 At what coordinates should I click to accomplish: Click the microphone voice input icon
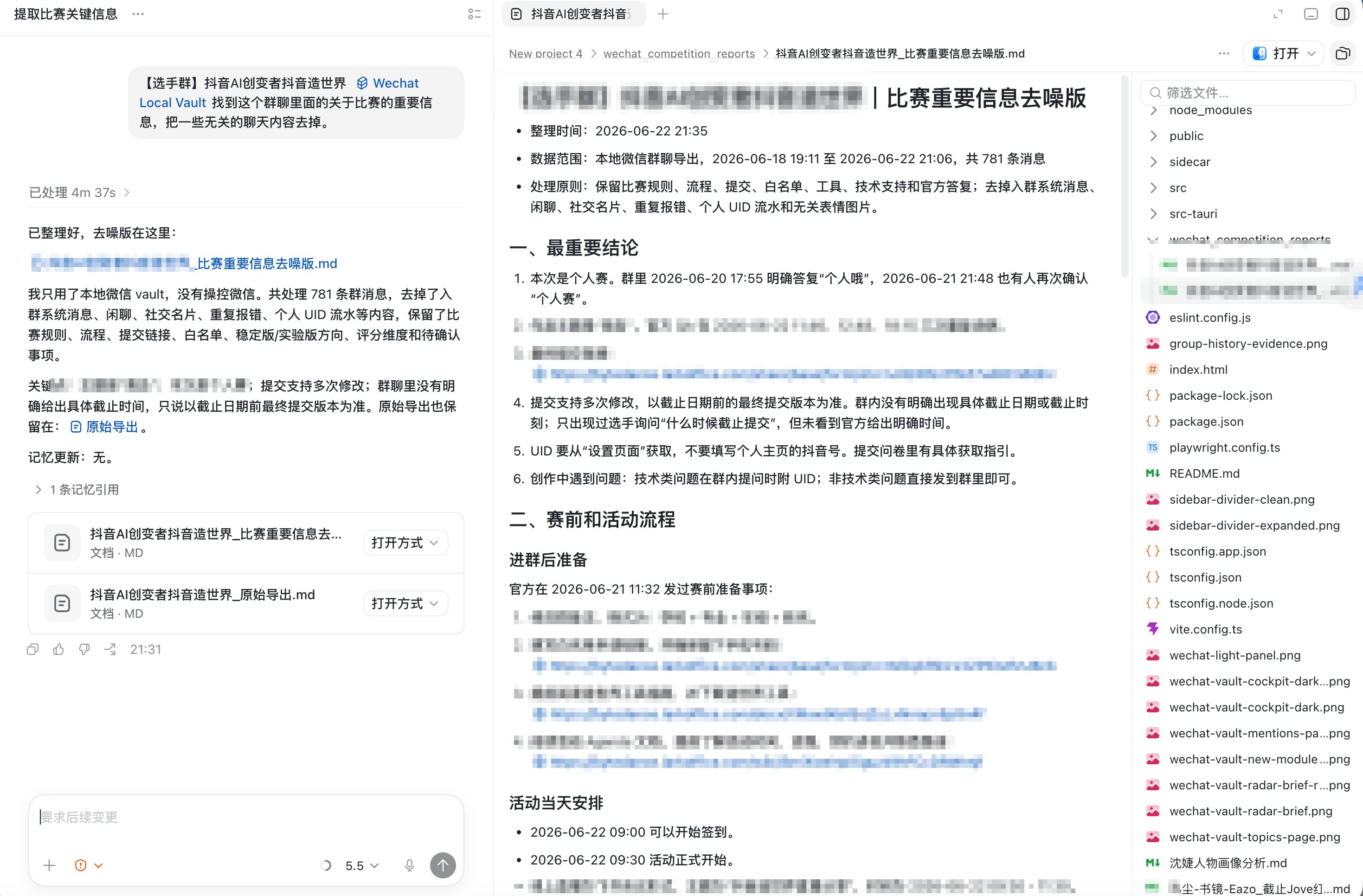pos(410,865)
